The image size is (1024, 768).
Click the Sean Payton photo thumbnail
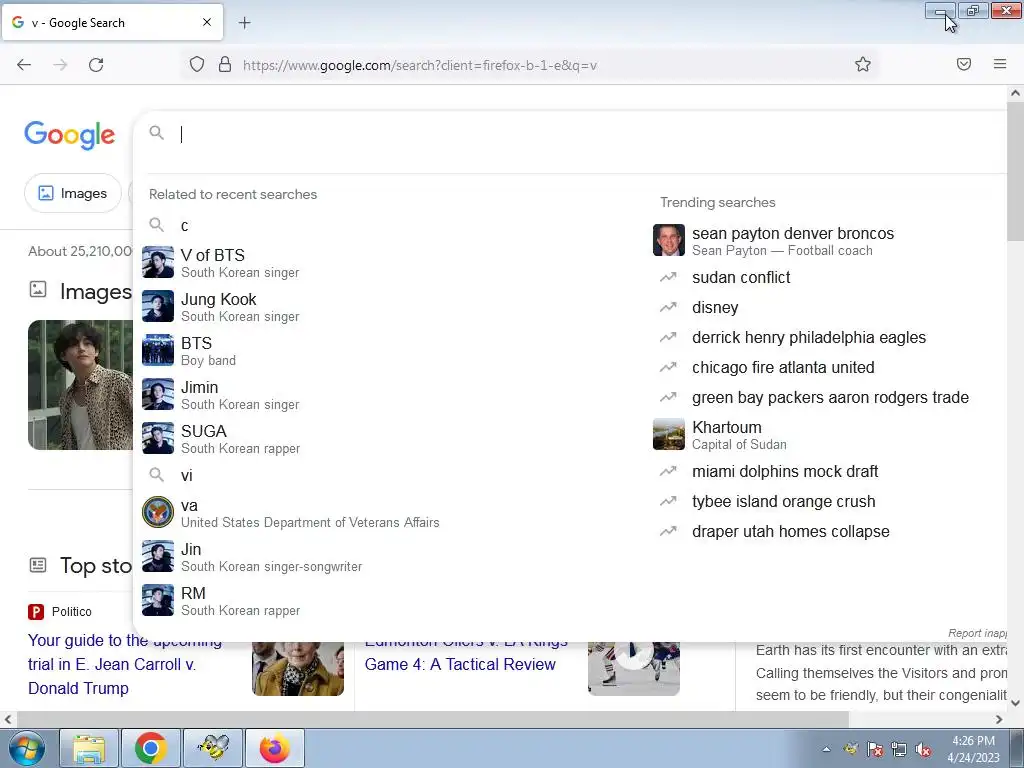[x=669, y=240]
